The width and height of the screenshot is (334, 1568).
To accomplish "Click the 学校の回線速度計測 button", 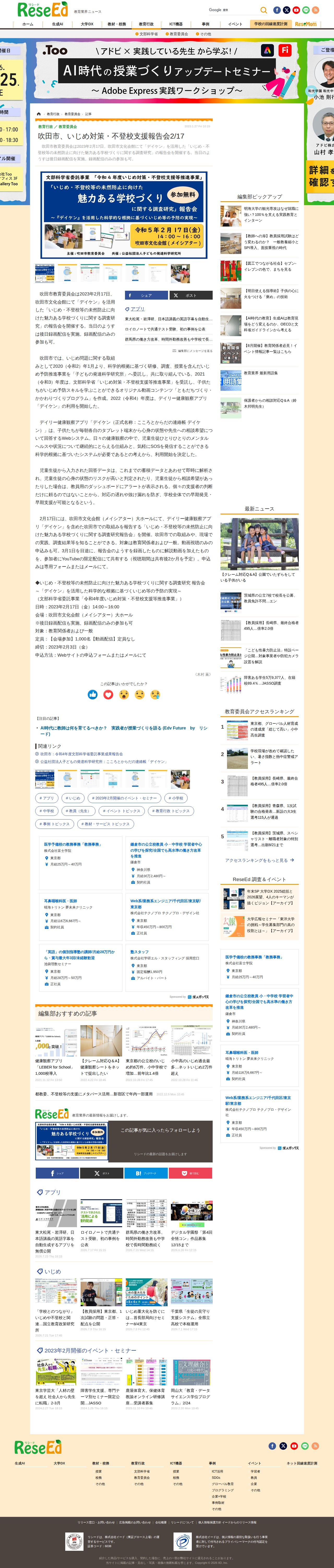I will coord(271,24).
